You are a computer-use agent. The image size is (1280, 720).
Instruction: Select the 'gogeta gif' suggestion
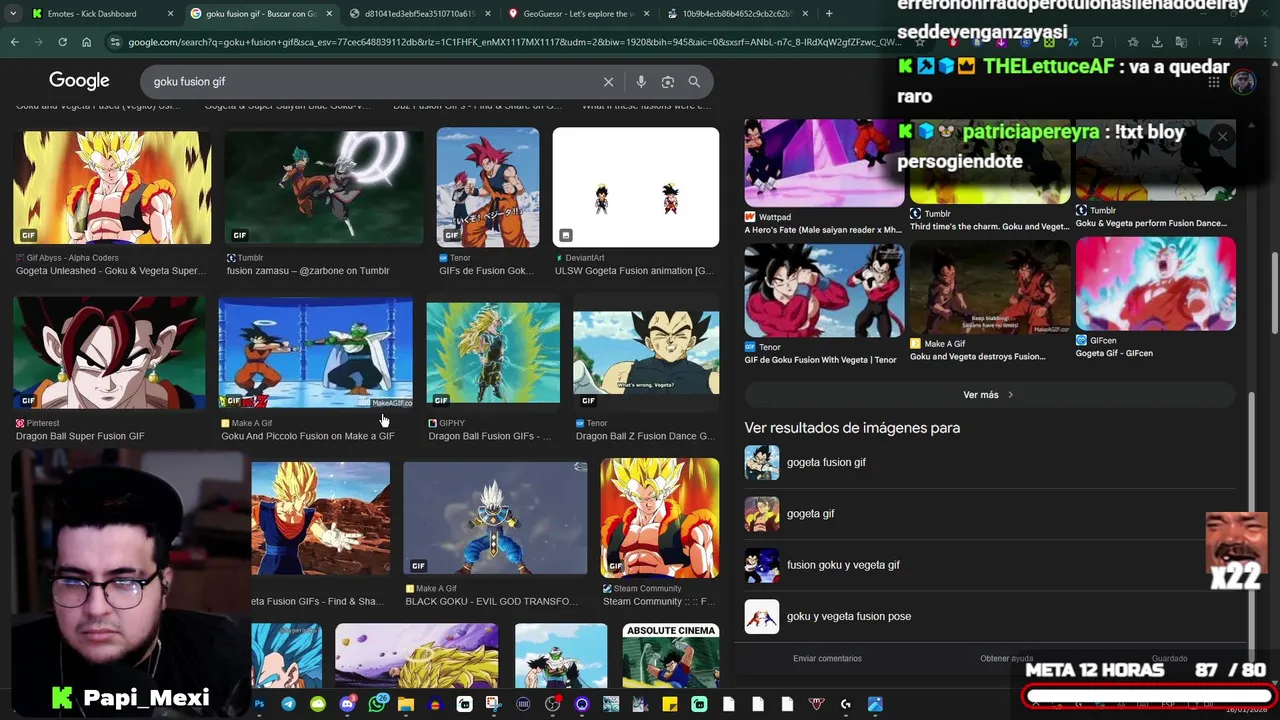(810, 514)
